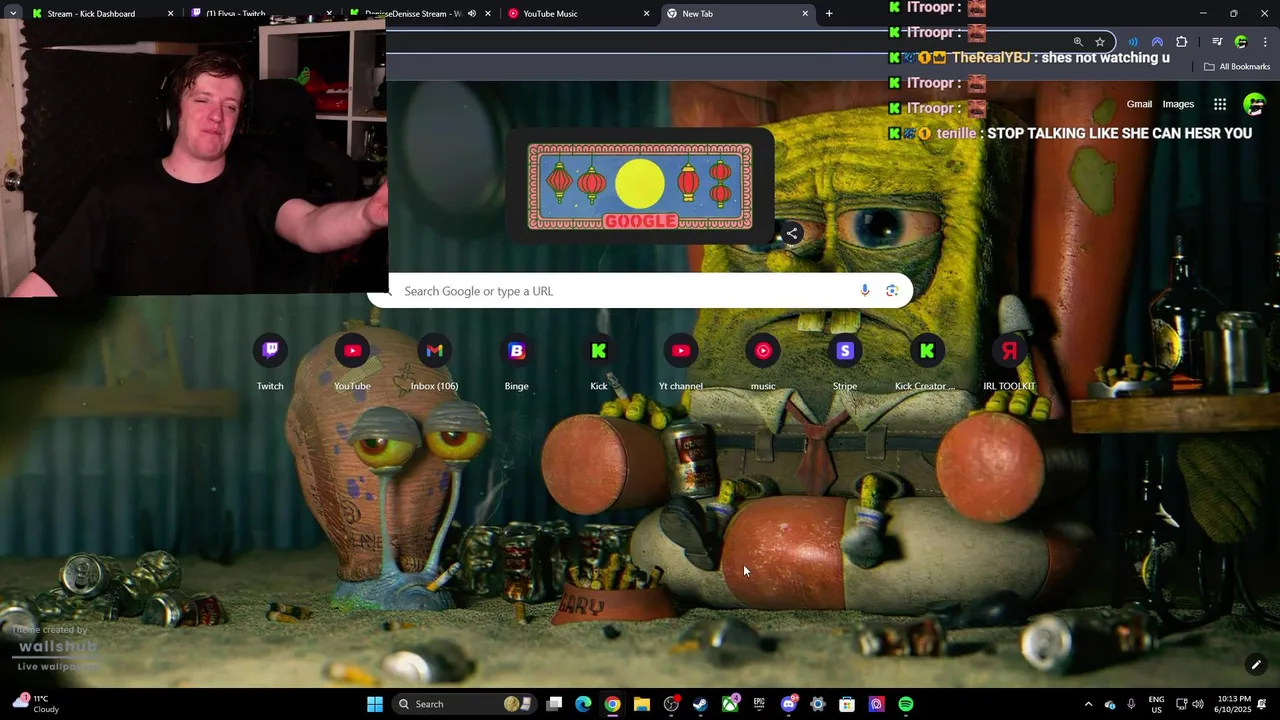Open the Google apps grid

1220,104
